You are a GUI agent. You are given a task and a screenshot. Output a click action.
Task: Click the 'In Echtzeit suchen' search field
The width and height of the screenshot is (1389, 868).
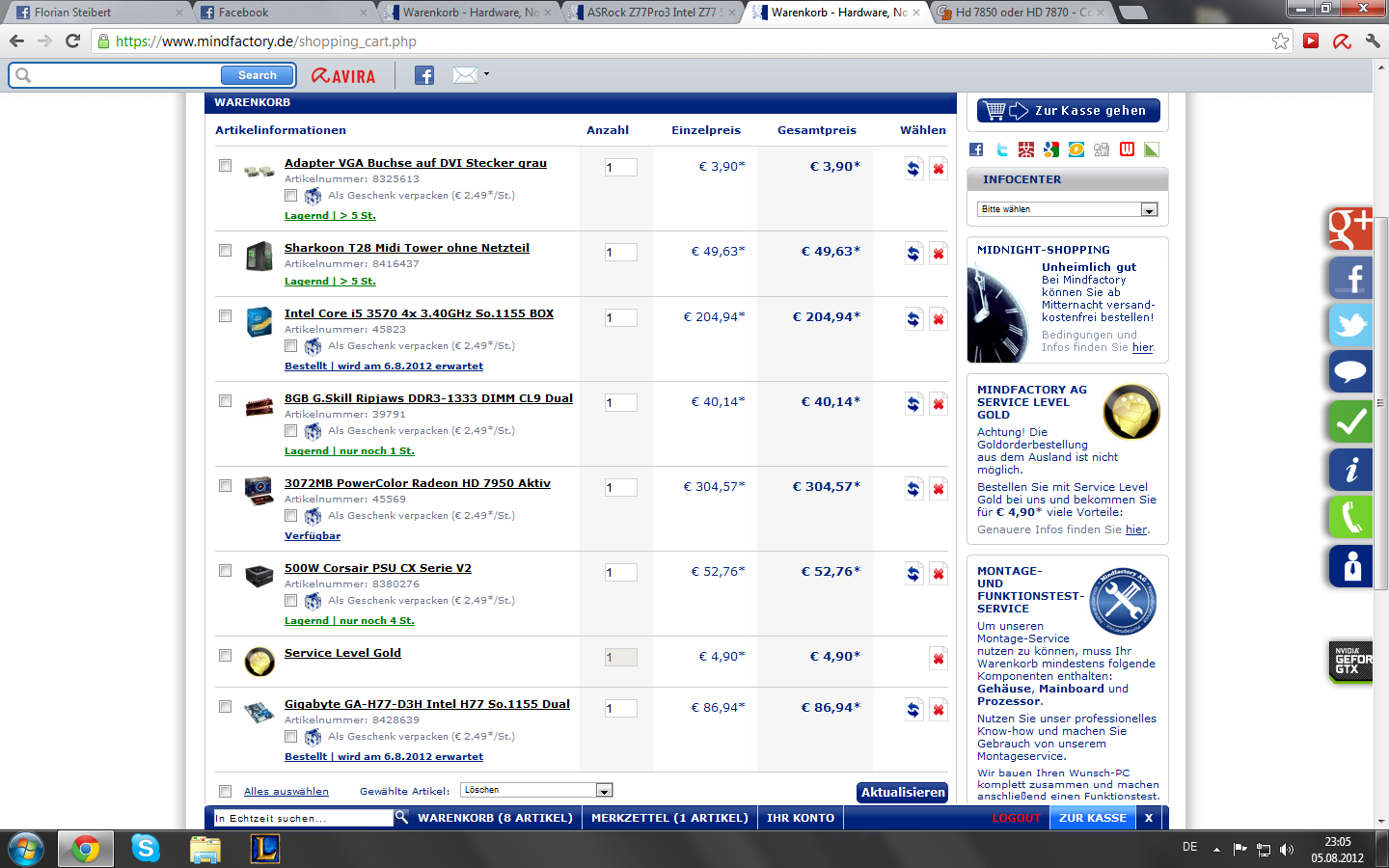point(303,818)
